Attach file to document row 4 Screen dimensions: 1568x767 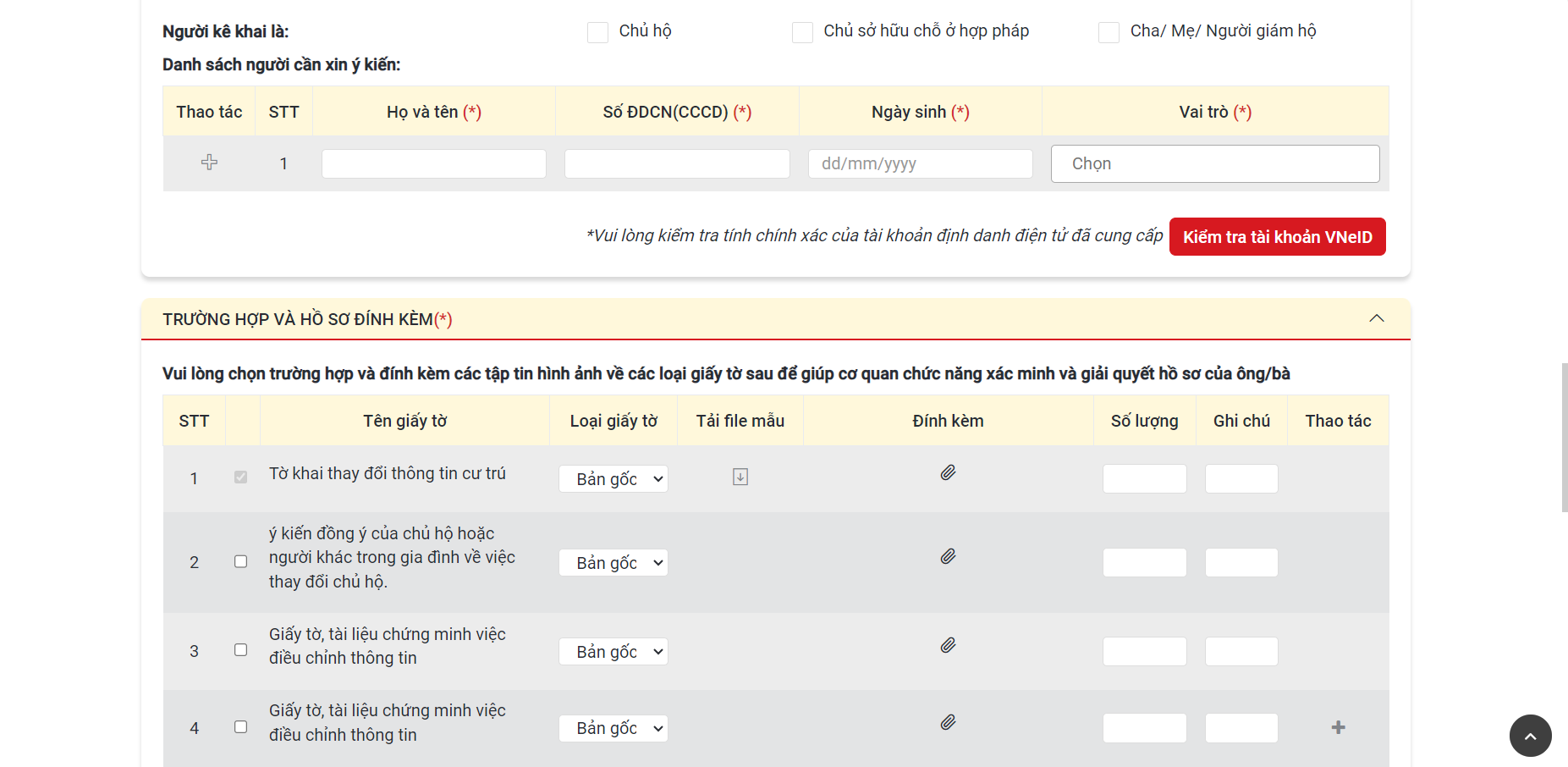pos(948,723)
